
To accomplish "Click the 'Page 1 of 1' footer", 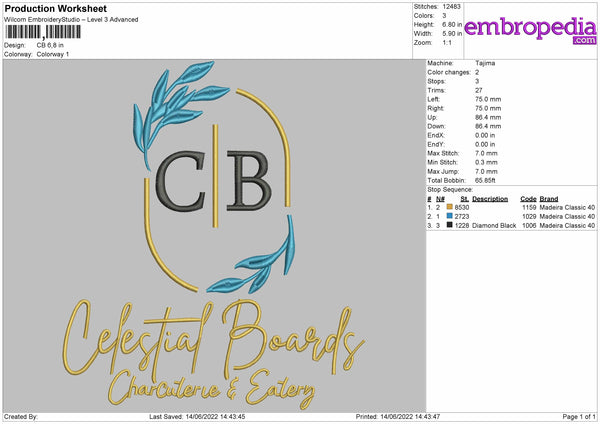I will tap(579, 417).
